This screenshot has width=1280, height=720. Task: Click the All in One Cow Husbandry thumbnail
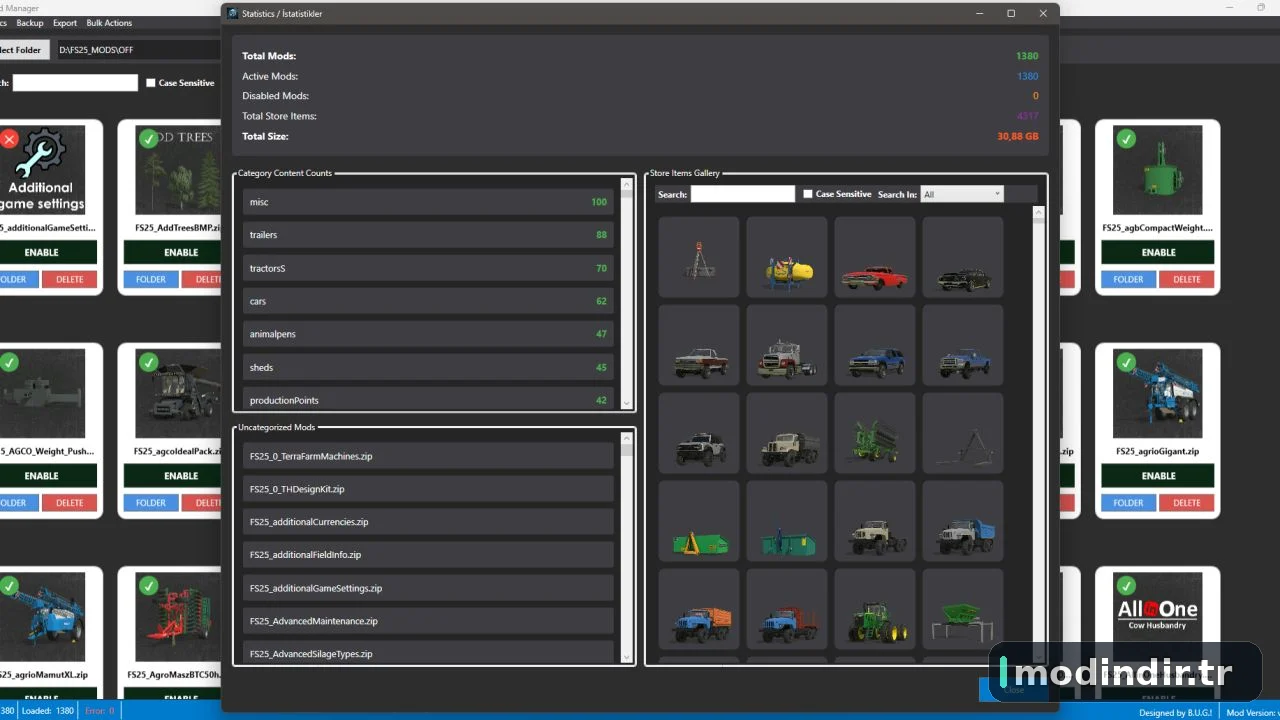pyautogui.click(x=1158, y=618)
